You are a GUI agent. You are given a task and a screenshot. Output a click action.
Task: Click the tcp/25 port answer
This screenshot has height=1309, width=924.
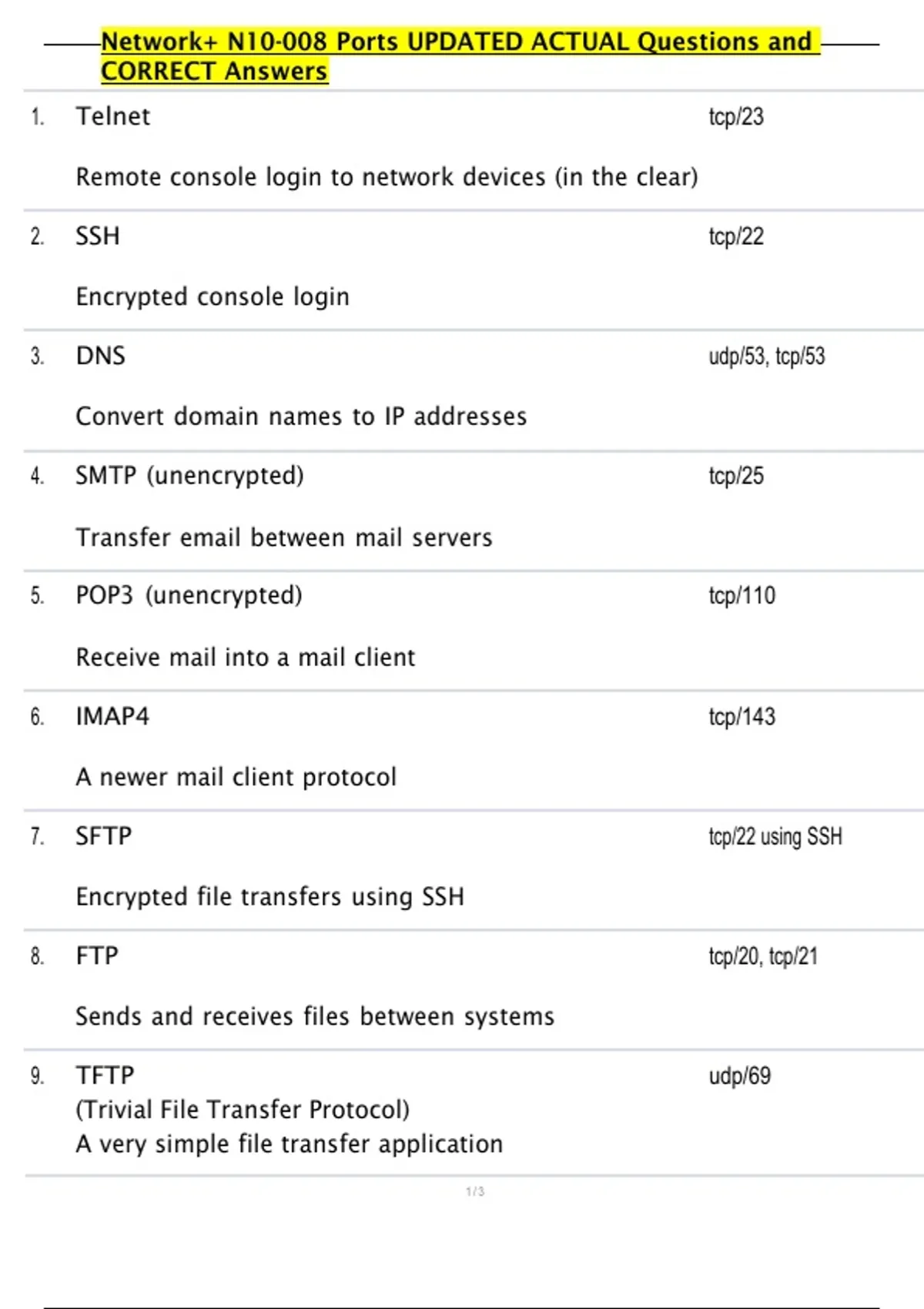736,476
